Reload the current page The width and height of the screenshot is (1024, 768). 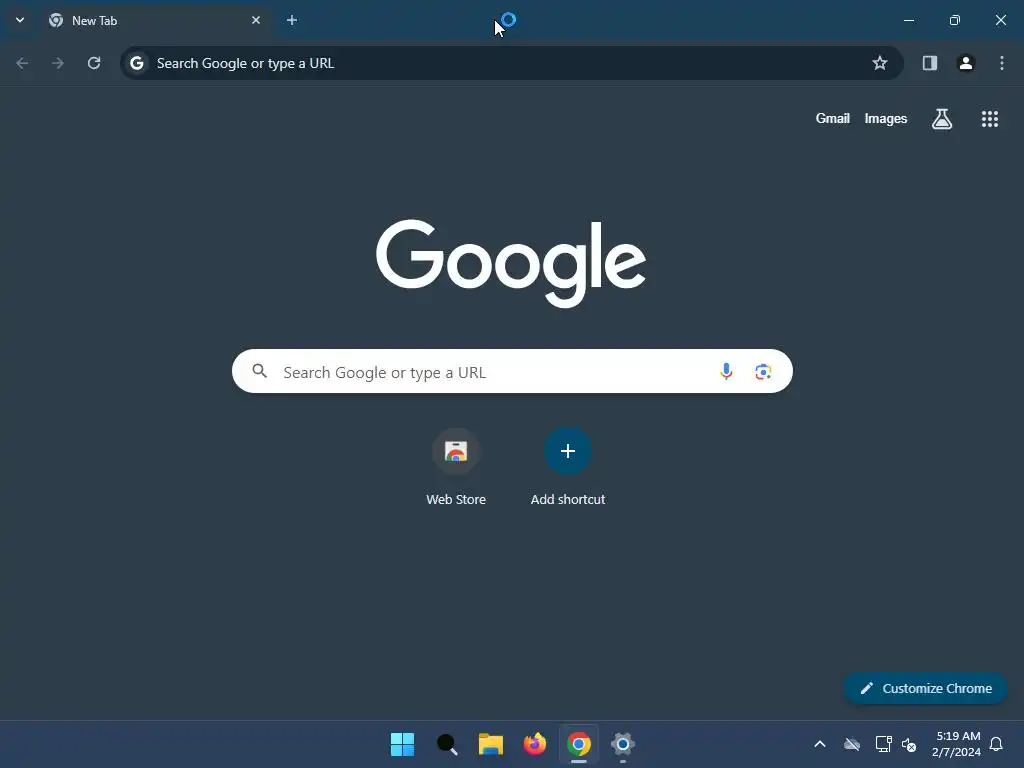[x=94, y=63]
